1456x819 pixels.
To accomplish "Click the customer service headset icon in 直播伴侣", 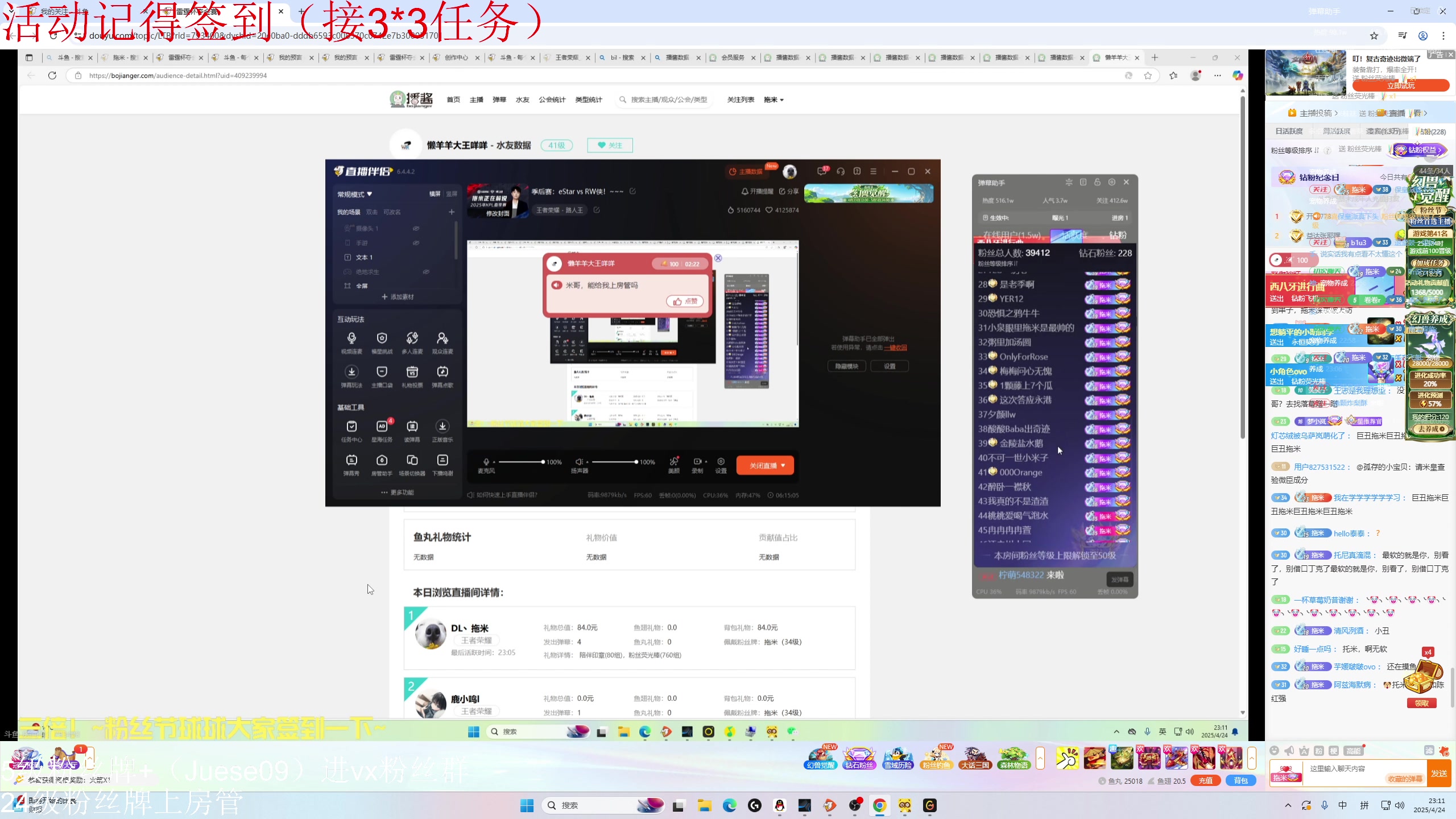I will pyautogui.click(x=841, y=171).
